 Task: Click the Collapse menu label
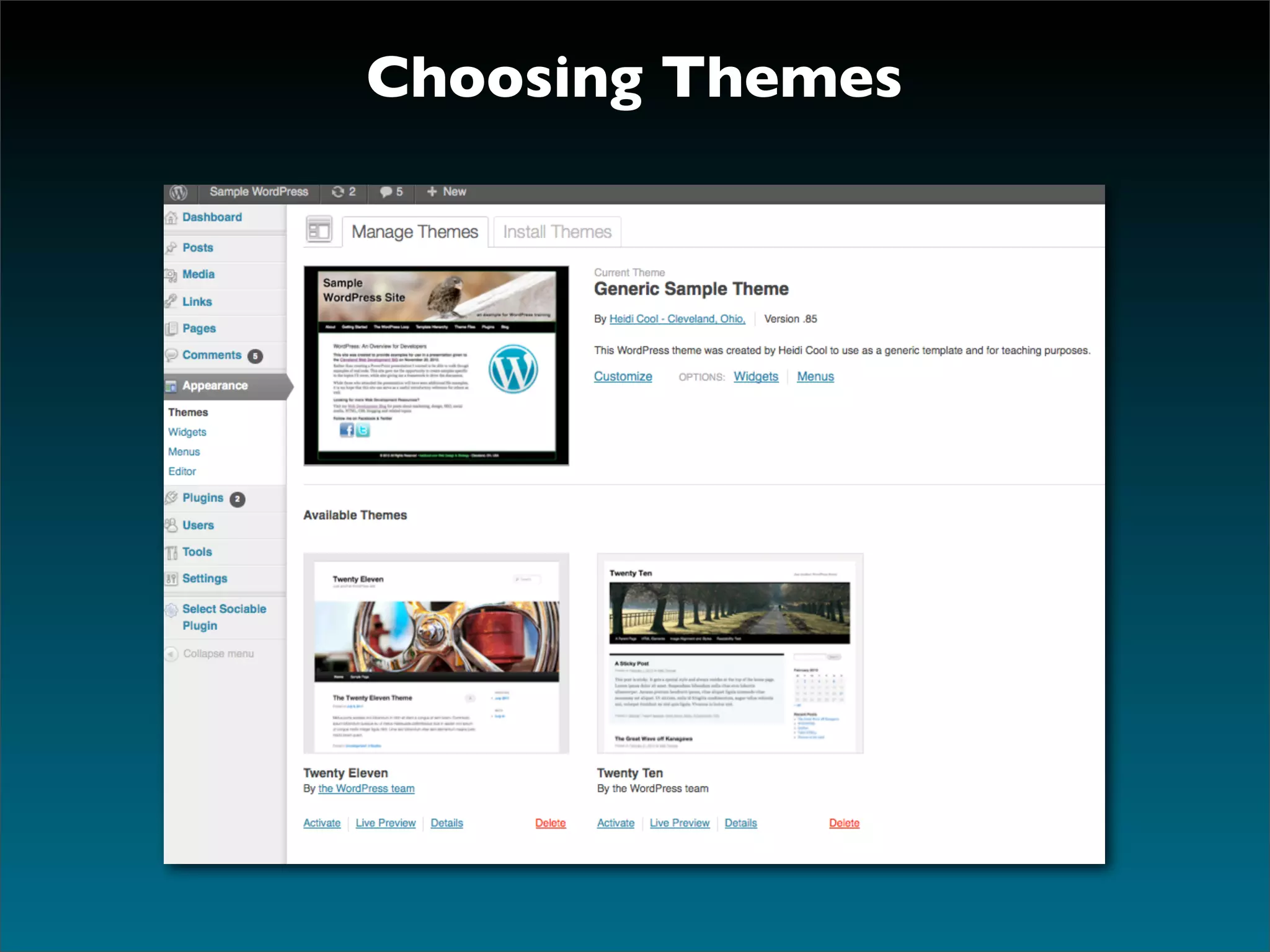218,654
